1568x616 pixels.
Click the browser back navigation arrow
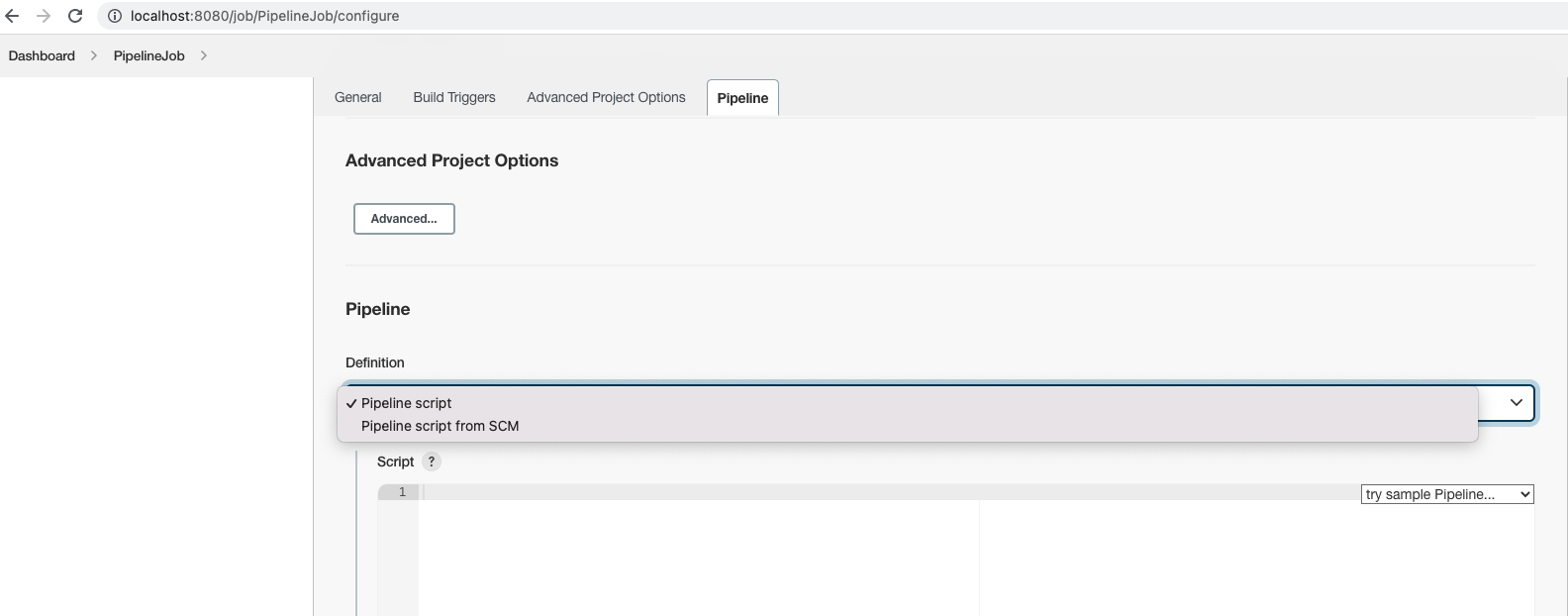[14, 16]
